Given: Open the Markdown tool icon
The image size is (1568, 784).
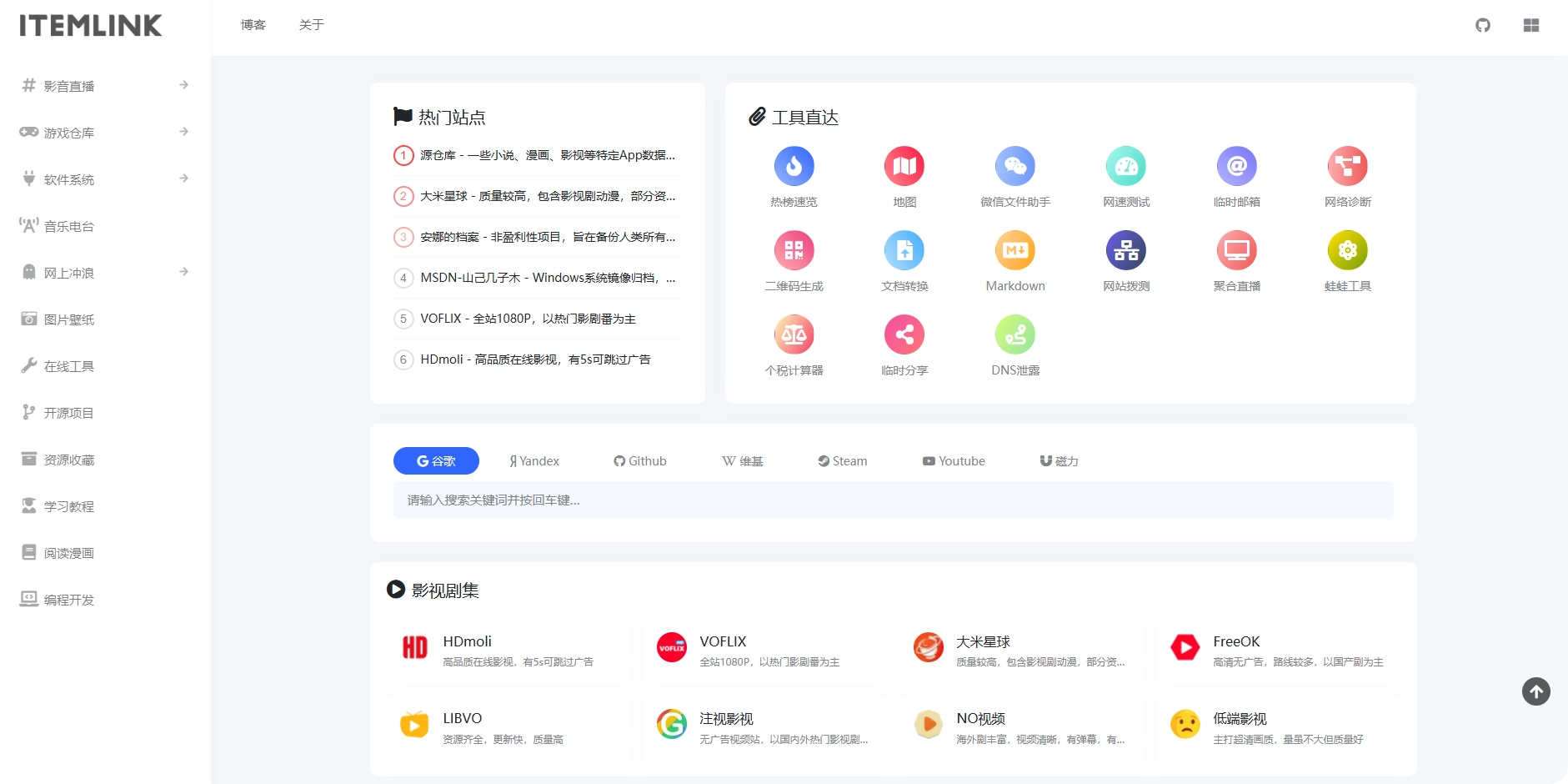Looking at the screenshot, I should 1014,251.
